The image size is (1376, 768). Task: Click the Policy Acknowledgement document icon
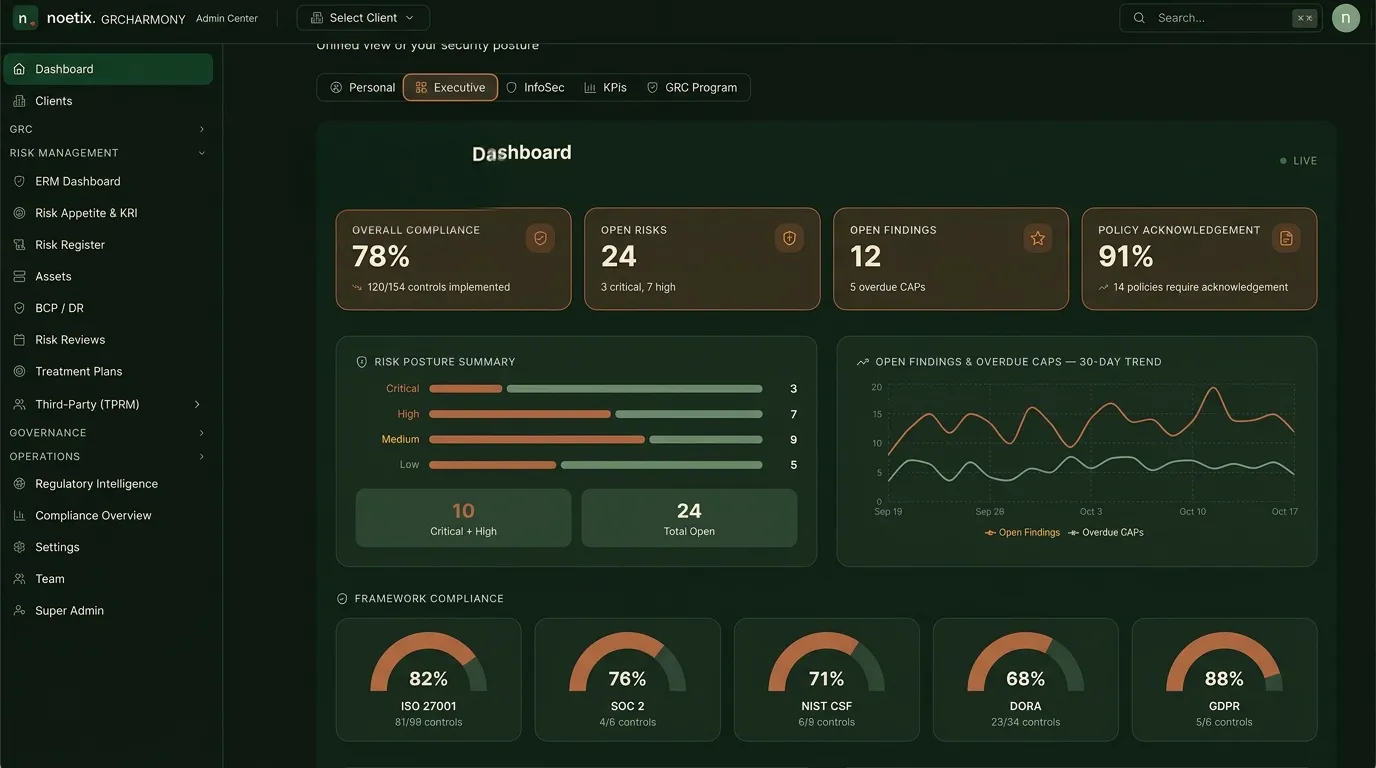point(1286,238)
